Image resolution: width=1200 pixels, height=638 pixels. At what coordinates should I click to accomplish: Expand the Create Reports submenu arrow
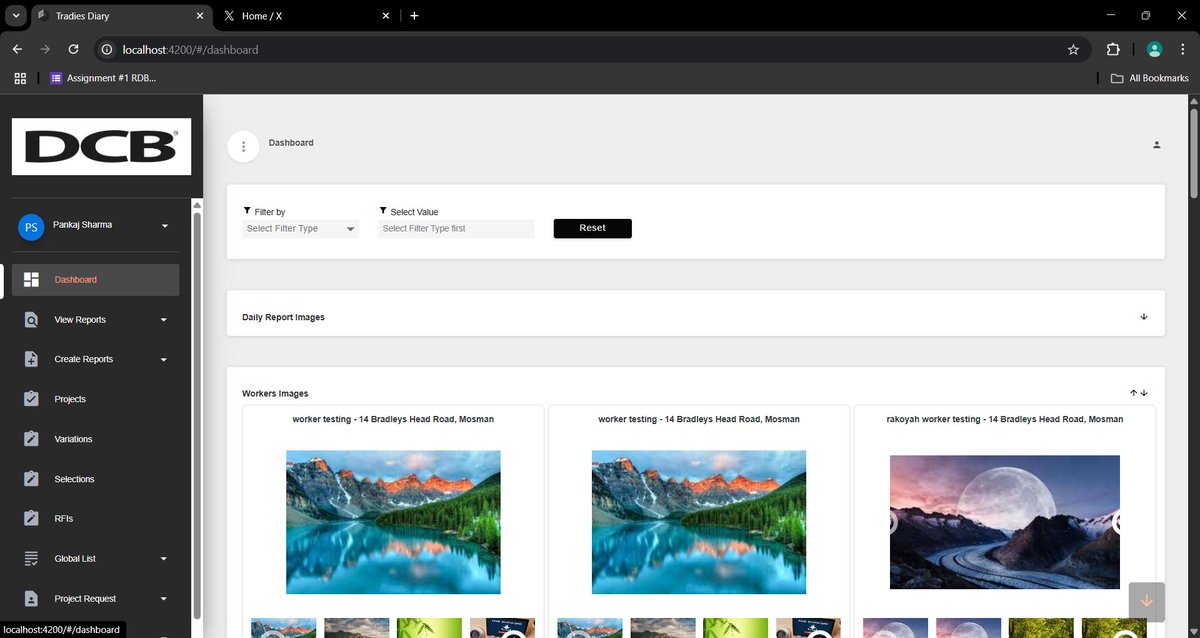coord(164,359)
